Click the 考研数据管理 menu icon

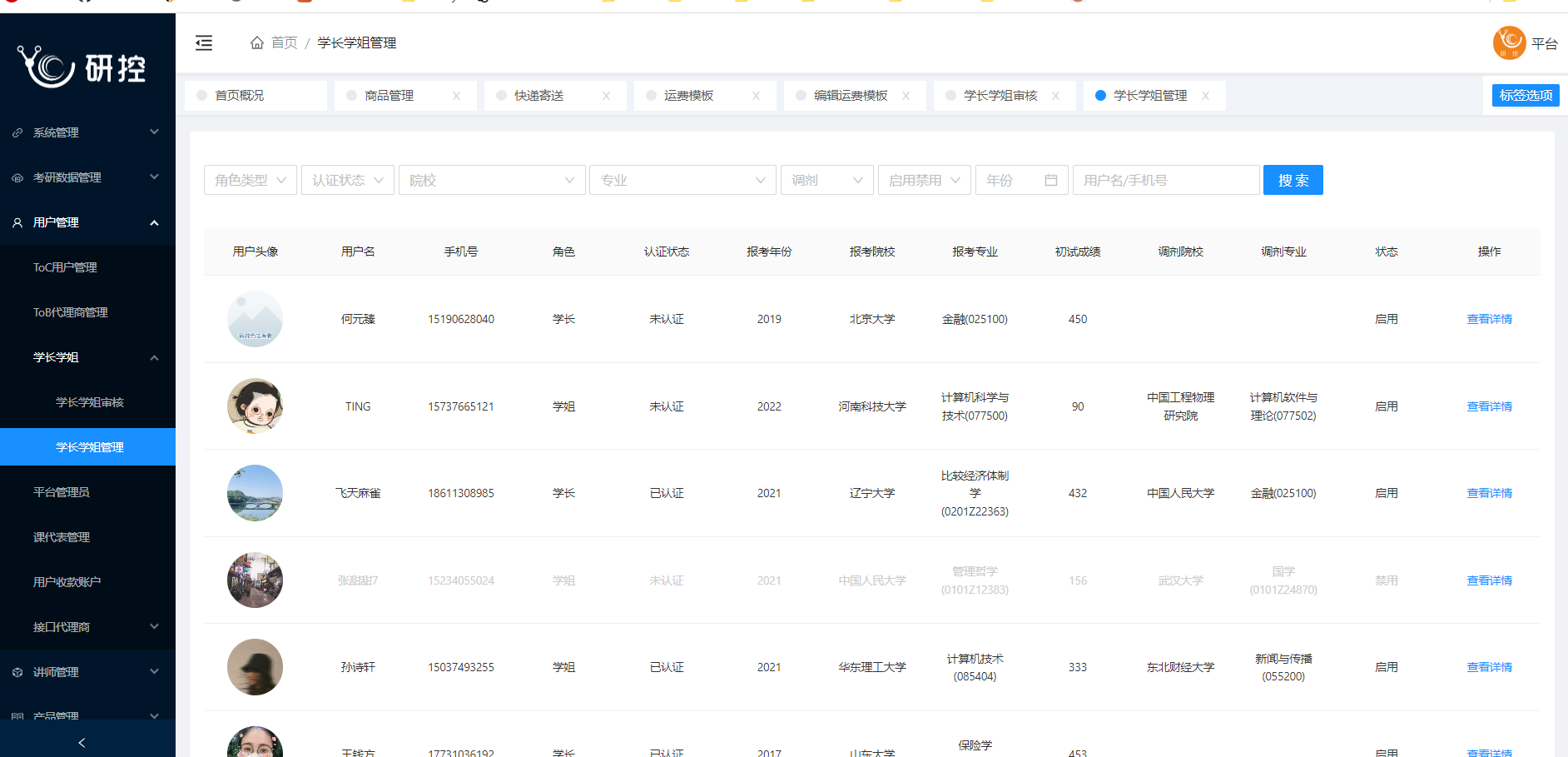point(17,177)
